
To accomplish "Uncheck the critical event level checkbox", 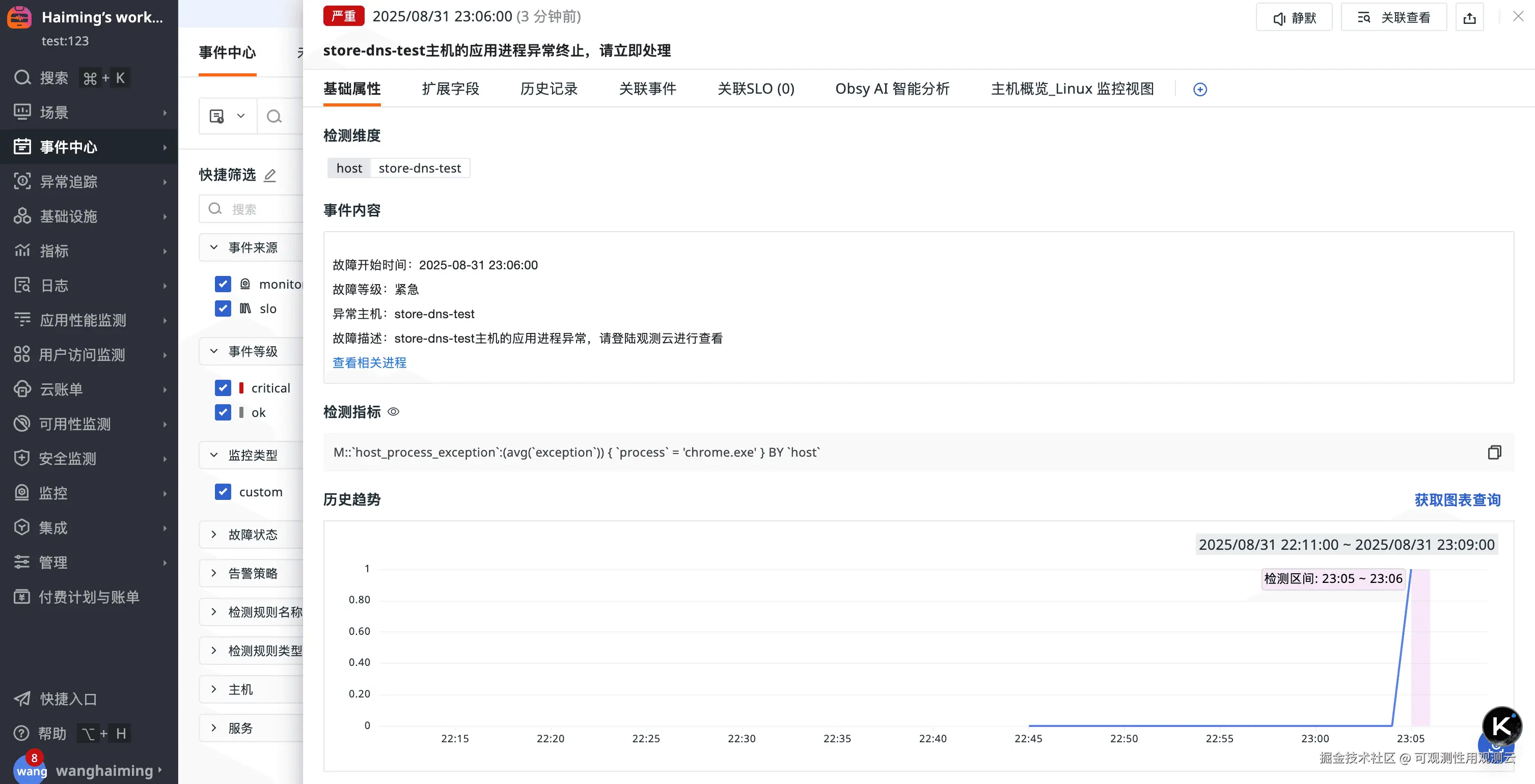I will pos(223,388).
